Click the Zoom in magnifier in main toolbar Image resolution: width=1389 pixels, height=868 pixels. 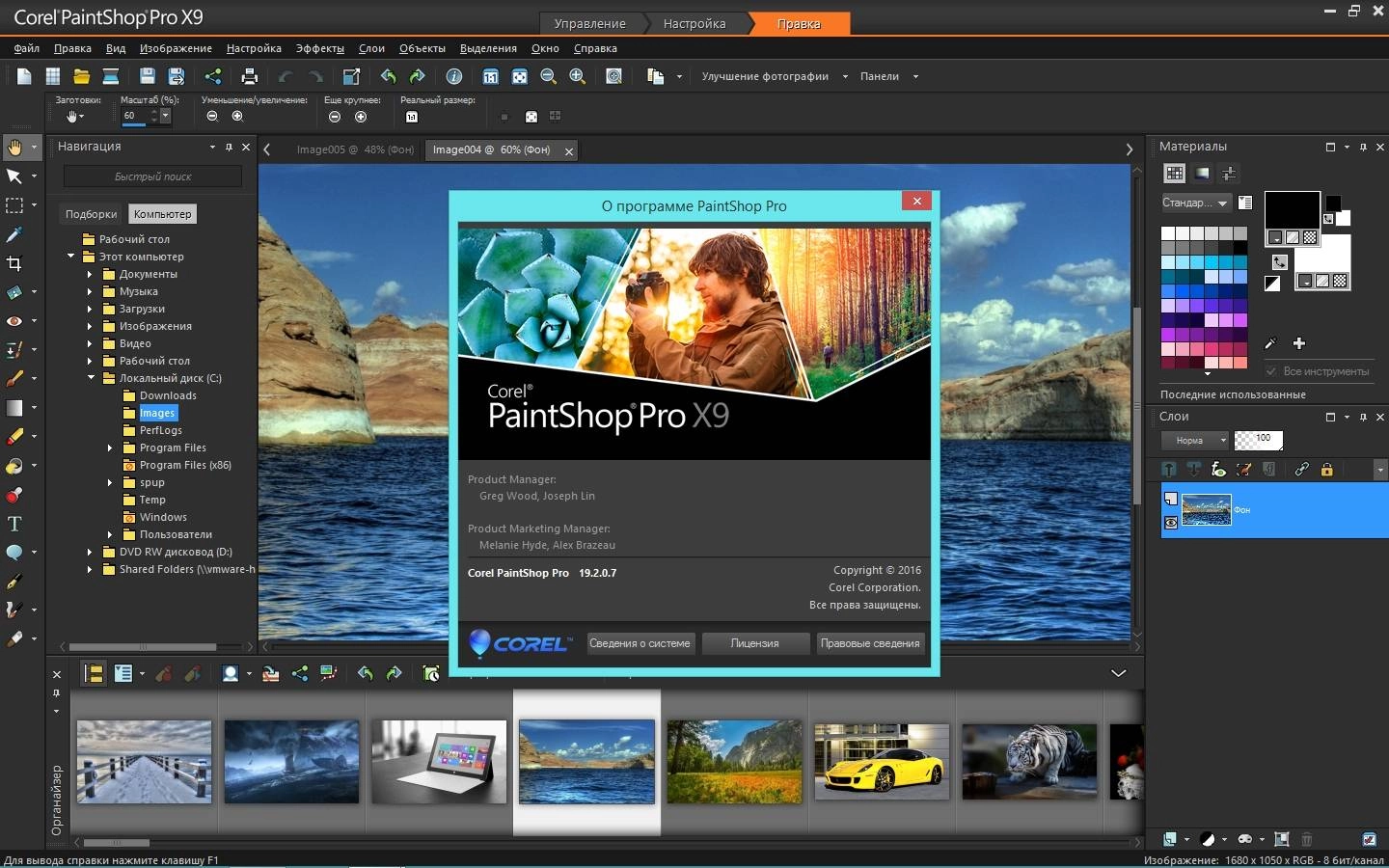578,76
